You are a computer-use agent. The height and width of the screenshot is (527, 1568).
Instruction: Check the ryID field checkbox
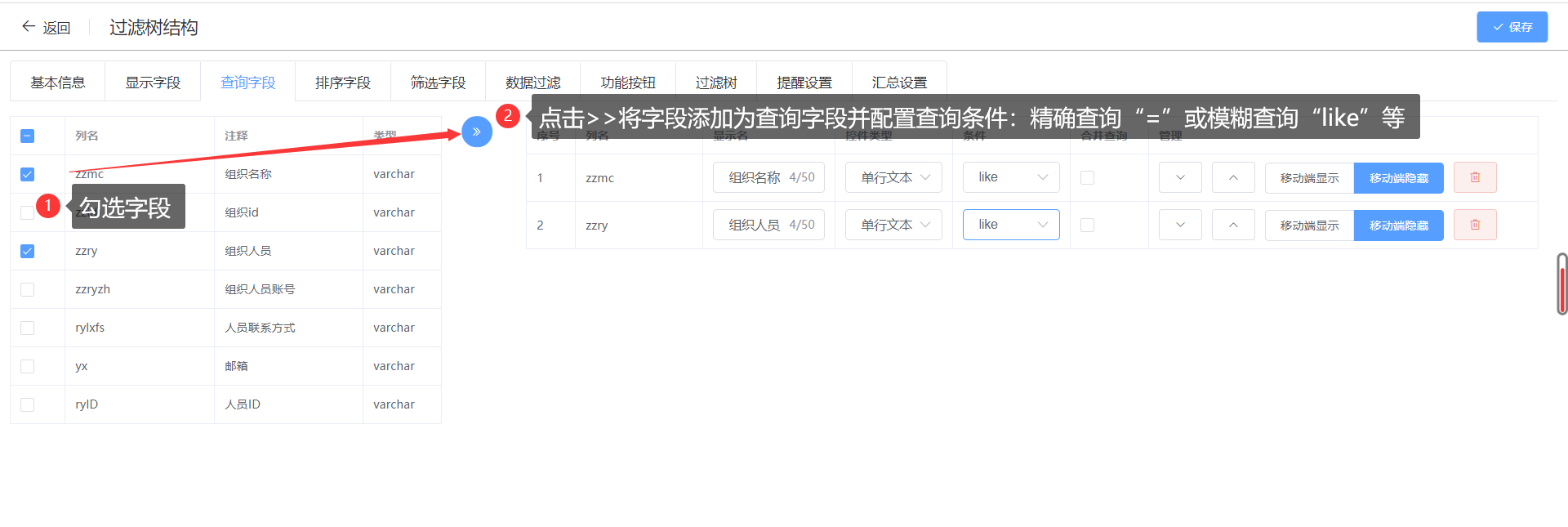pyautogui.click(x=27, y=404)
